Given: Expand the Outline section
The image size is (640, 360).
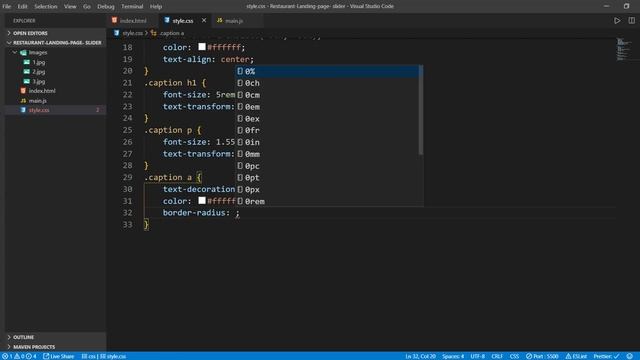Looking at the screenshot, I should 55,337.
